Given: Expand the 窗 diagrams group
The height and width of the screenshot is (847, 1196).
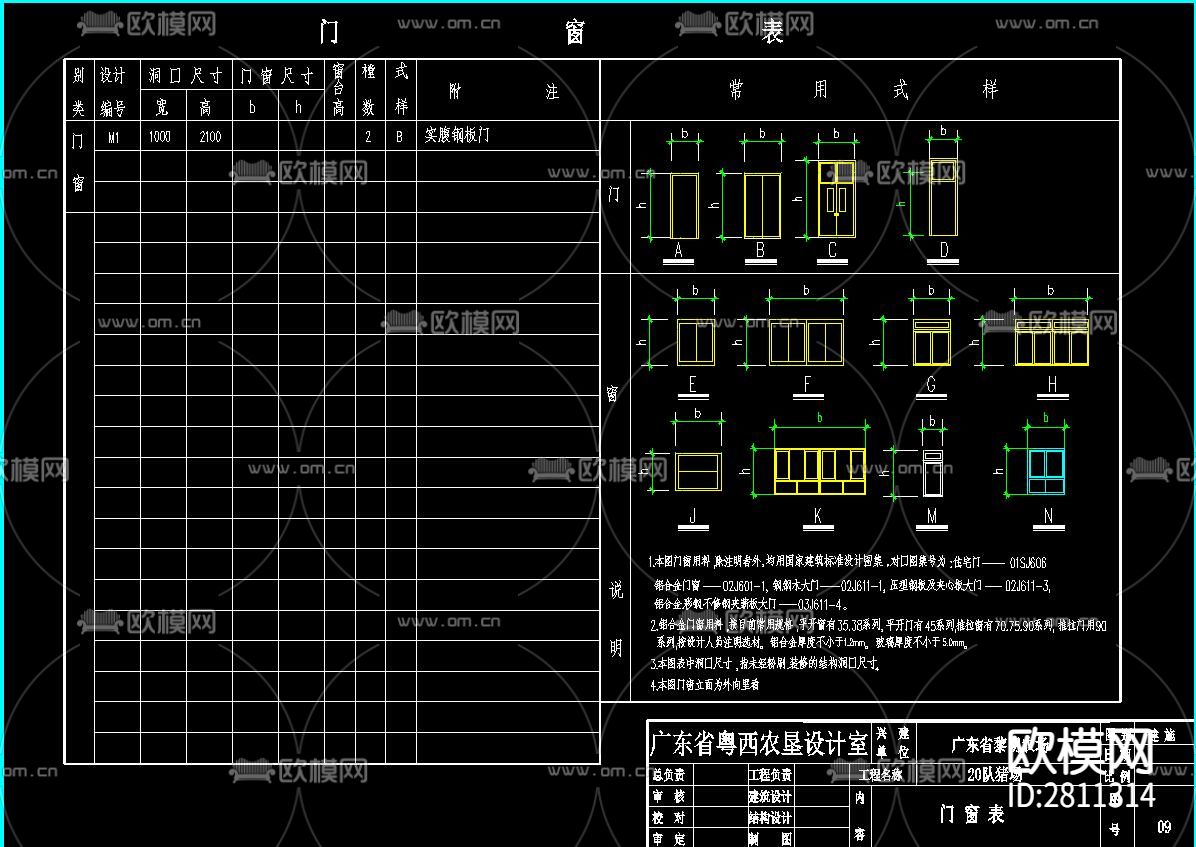Looking at the screenshot, I should tap(613, 395).
